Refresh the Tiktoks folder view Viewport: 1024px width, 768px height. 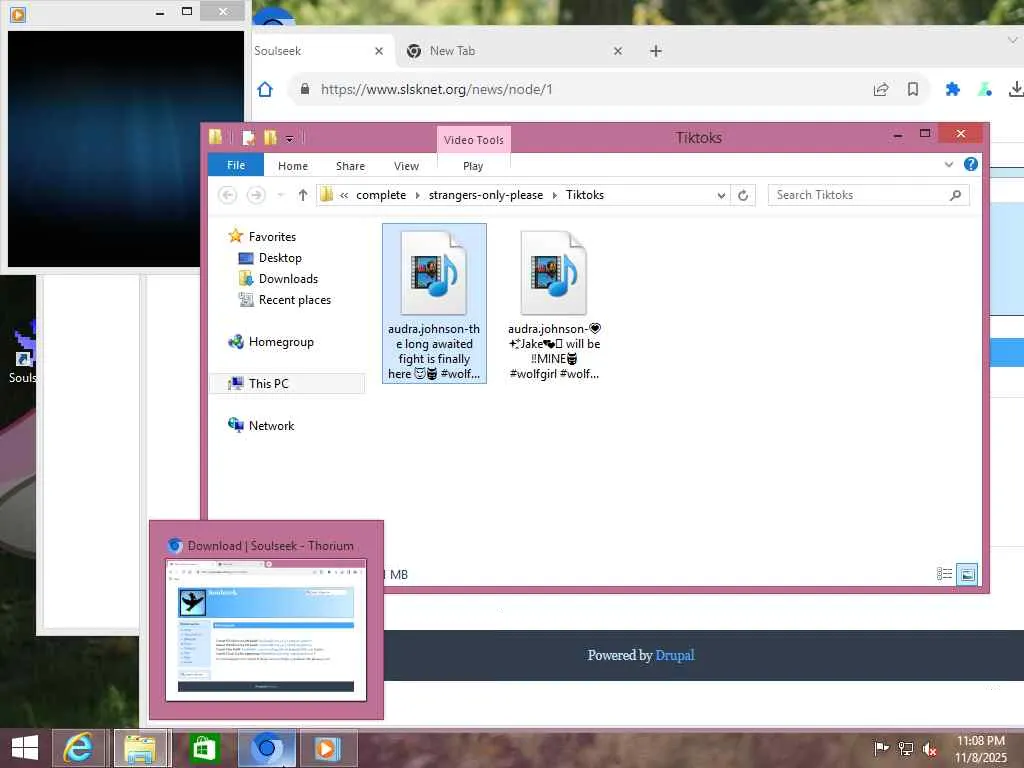(x=743, y=195)
